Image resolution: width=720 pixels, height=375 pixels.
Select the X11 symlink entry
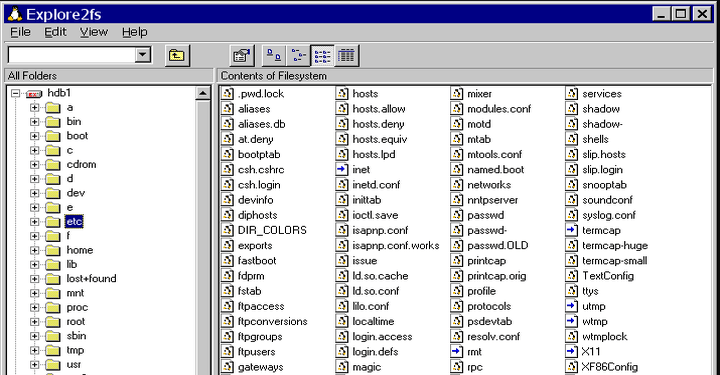pyautogui.click(x=591, y=352)
